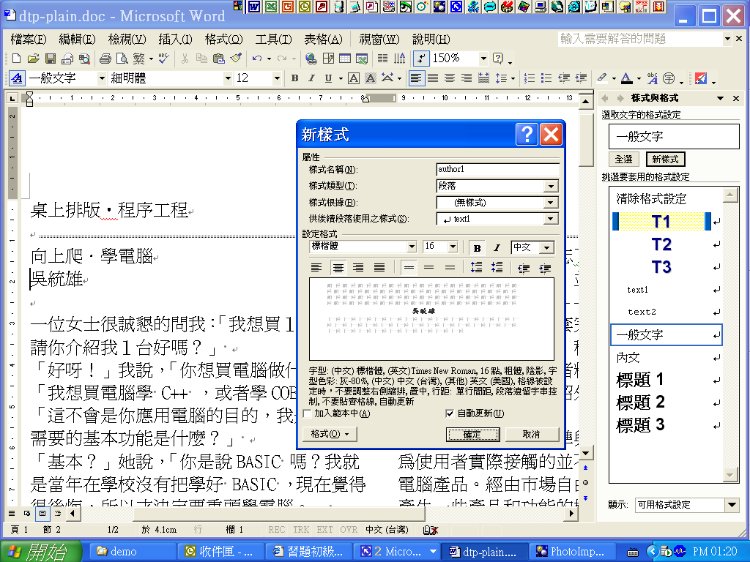Click the 全選 button in styles pane
The width and height of the screenshot is (750, 562).
pyautogui.click(x=623, y=159)
